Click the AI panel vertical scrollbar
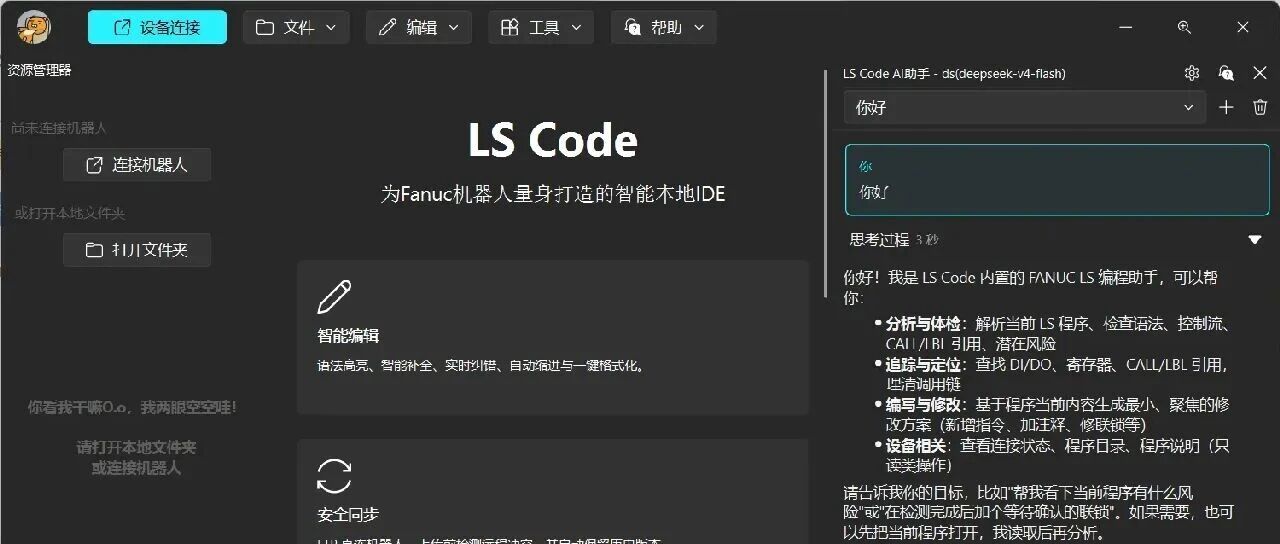 [824, 182]
